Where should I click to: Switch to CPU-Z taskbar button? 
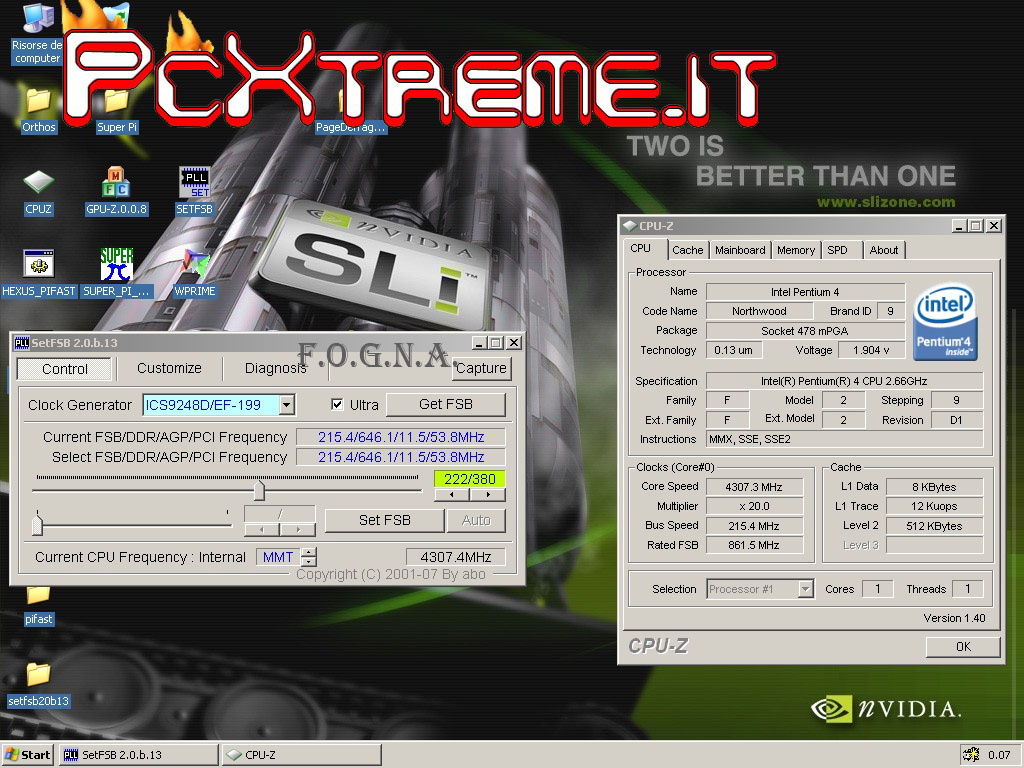[301, 755]
